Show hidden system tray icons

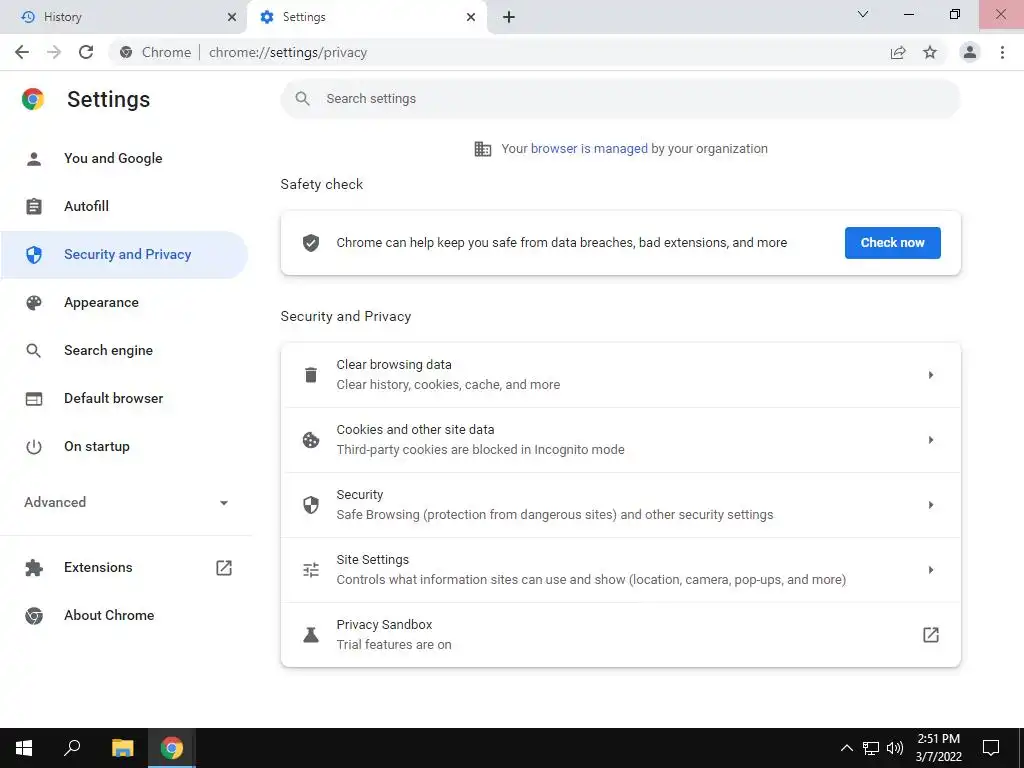click(846, 748)
